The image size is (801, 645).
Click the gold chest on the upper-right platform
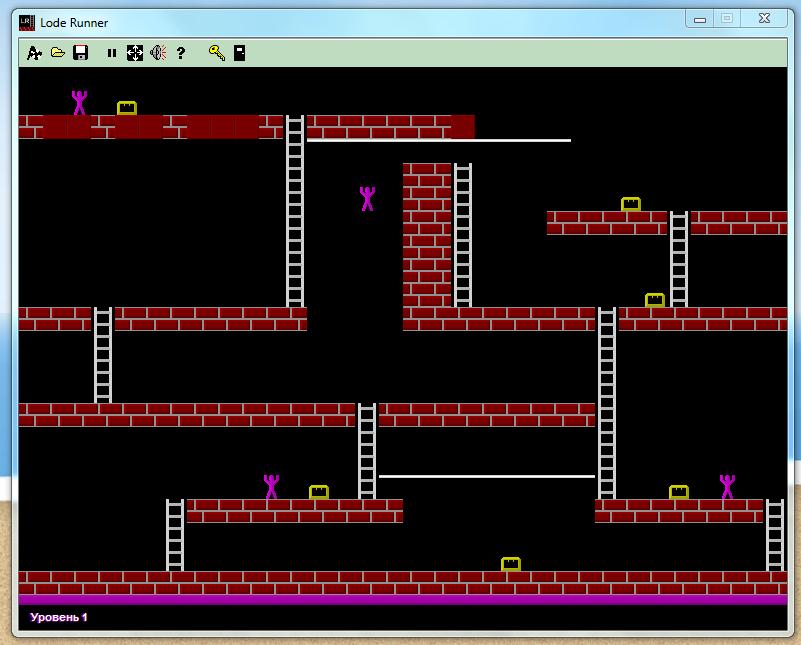click(631, 204)
